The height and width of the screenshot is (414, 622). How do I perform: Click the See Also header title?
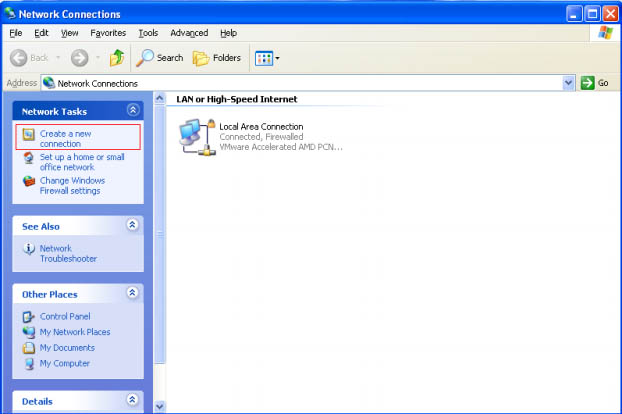coord(41,227)
